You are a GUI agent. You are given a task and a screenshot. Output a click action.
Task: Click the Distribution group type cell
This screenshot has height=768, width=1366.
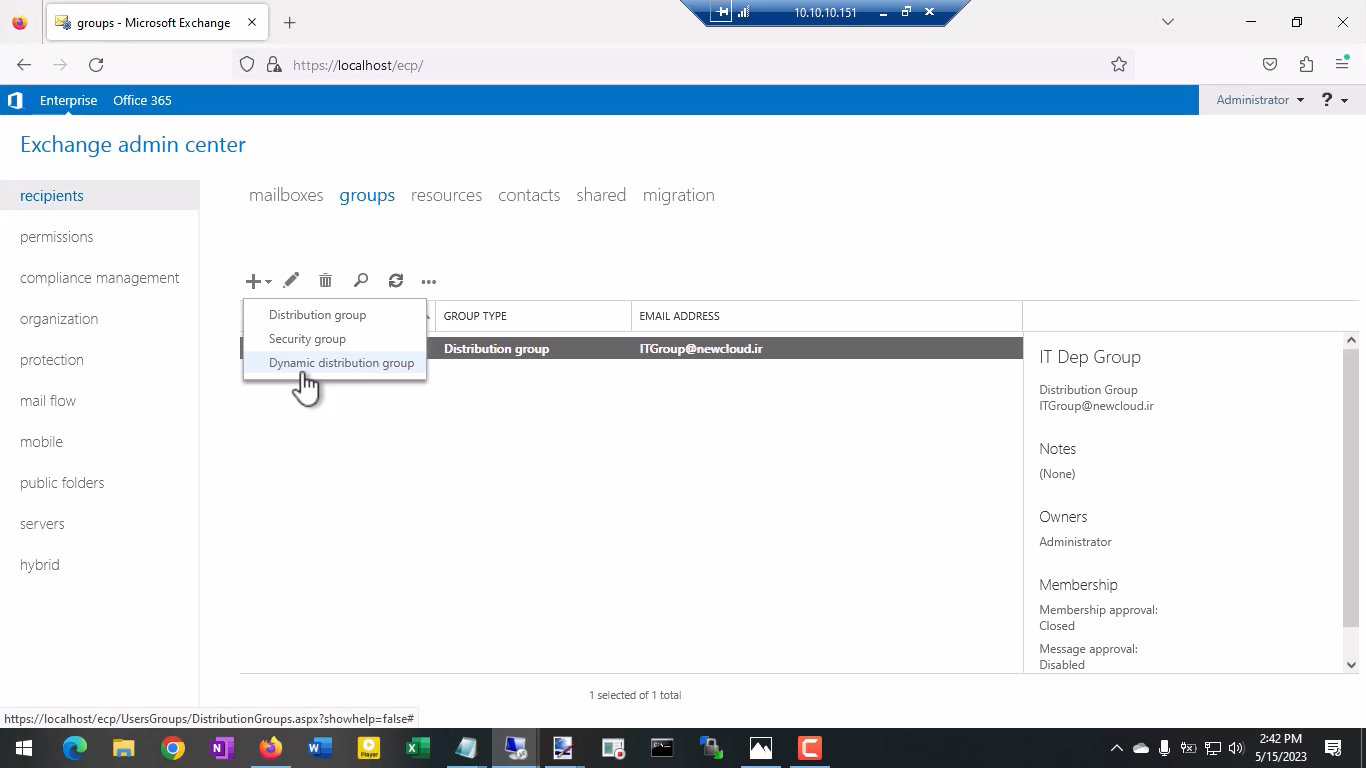tap(496, 349)
